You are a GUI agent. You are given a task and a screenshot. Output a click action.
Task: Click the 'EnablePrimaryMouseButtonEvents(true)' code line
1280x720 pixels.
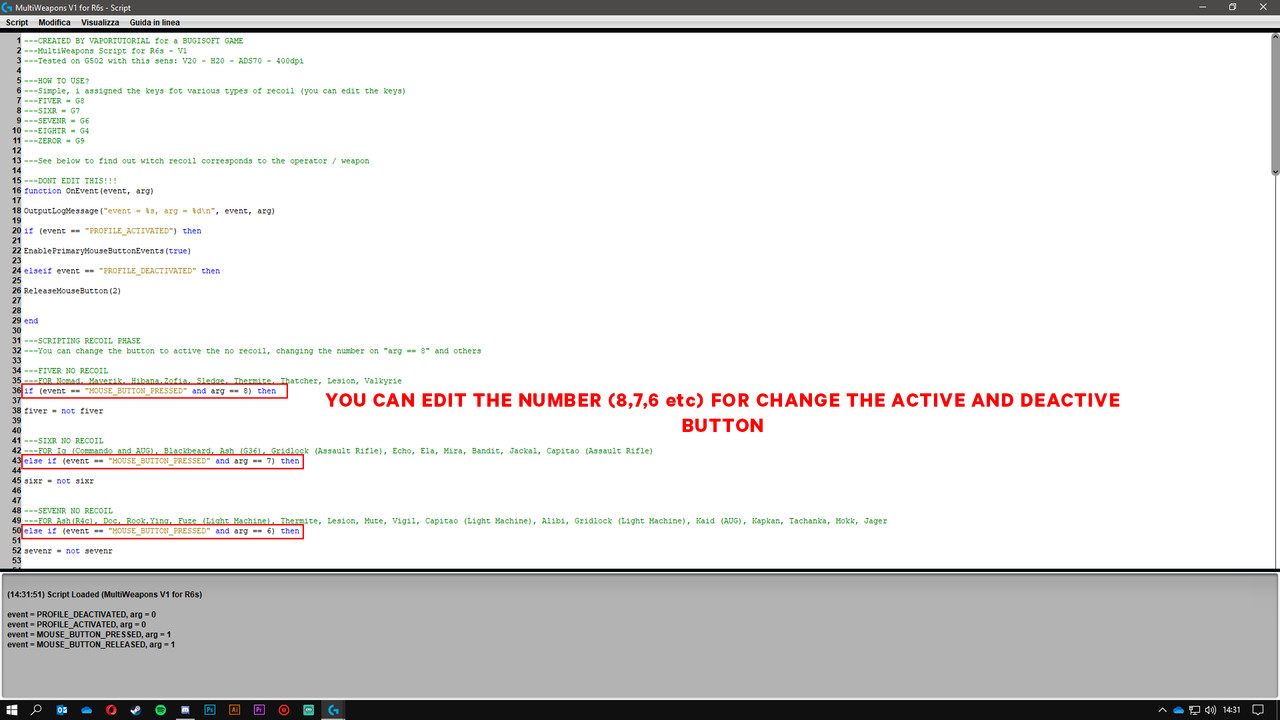107,250
